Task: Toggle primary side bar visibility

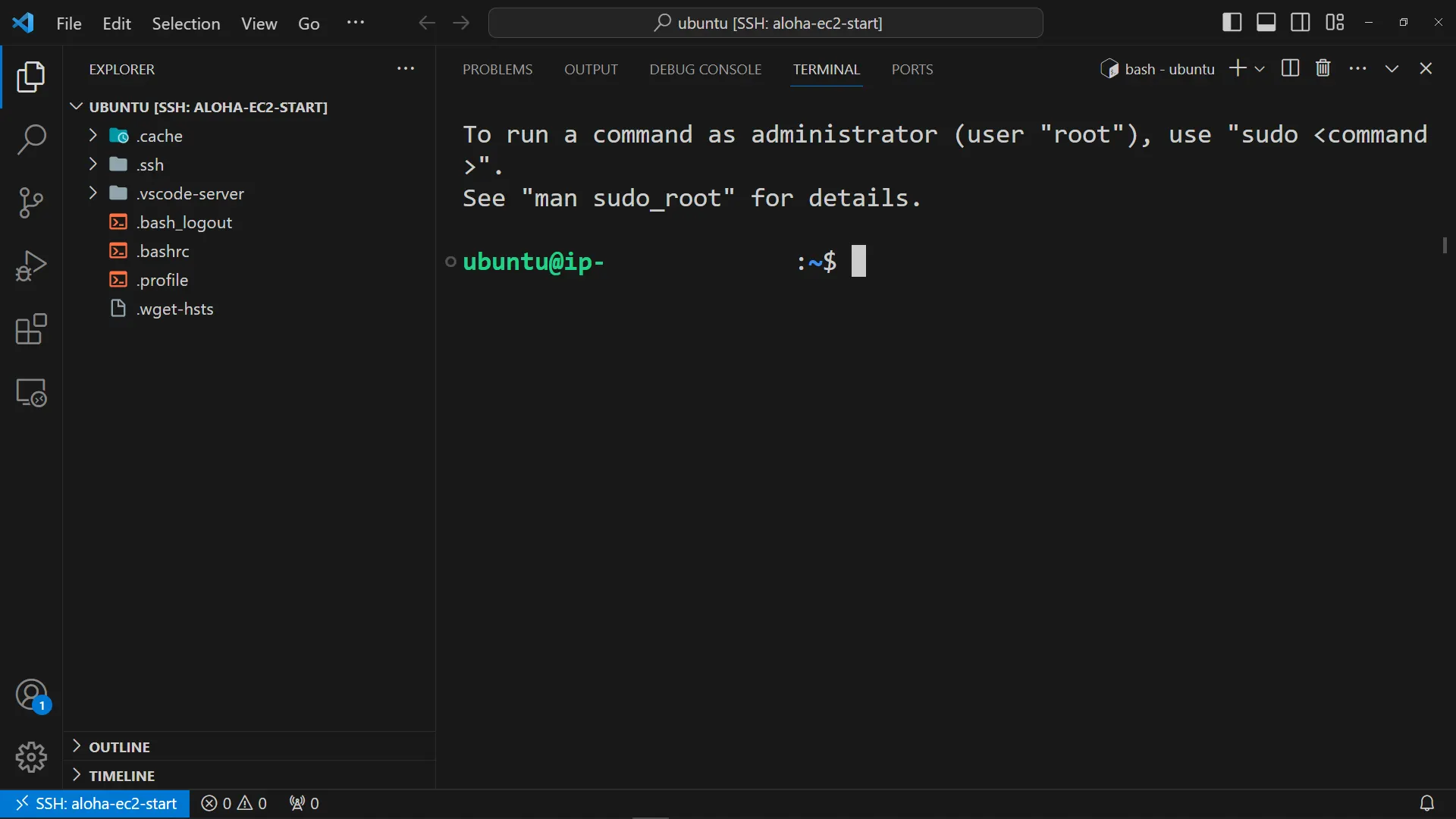Action: pyautogui.click(x=1232, y=23)
